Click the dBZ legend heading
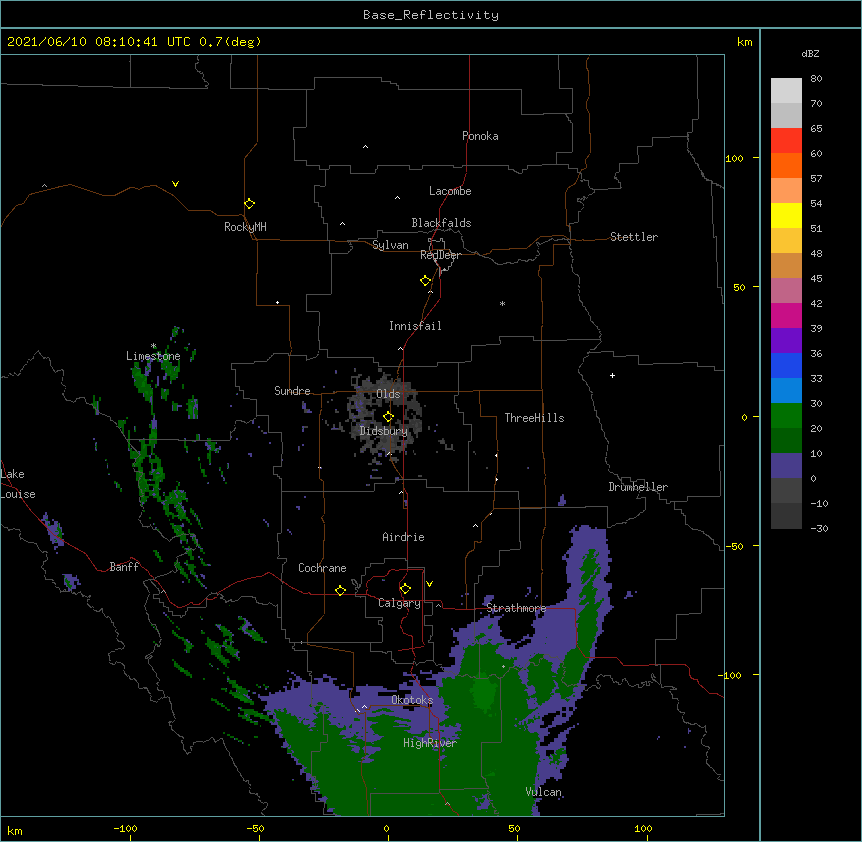This screenshot has width=862, height=842. (810, 53)
